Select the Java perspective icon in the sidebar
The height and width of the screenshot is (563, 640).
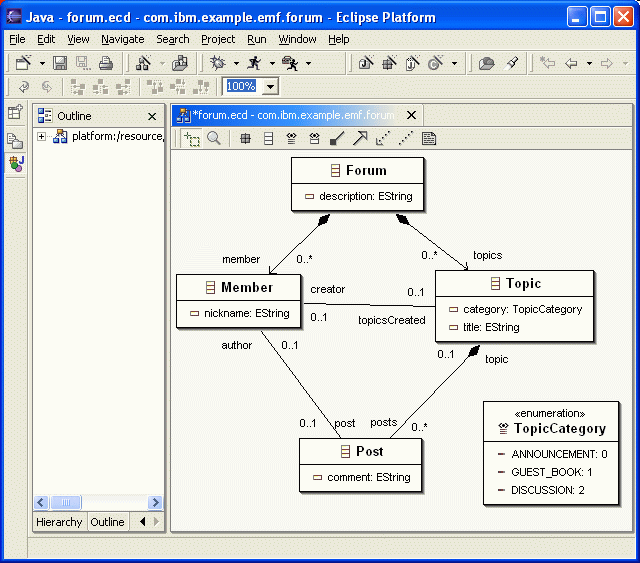(16, 164)
